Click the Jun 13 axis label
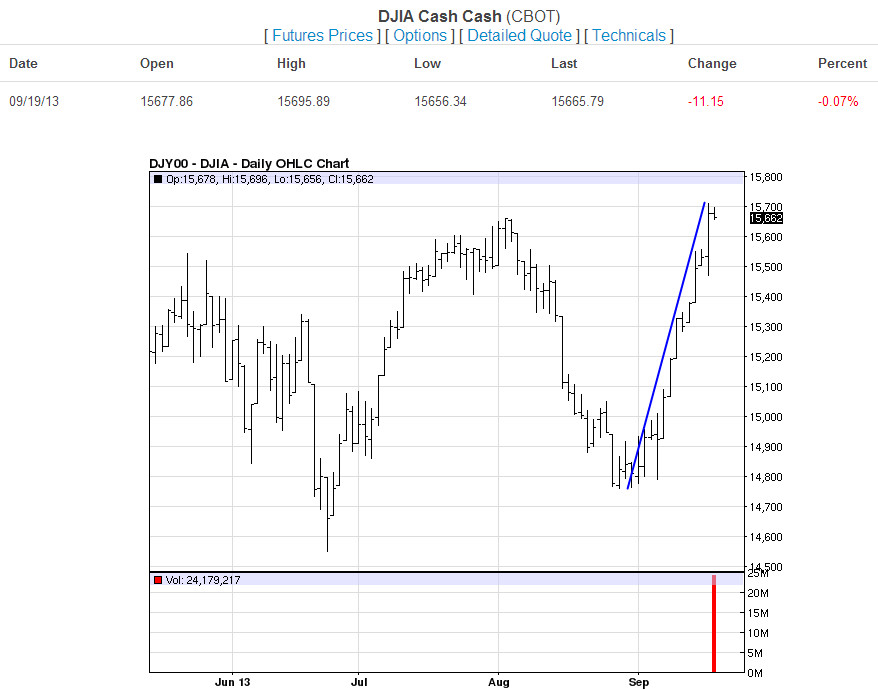This screenshot has width=878, height=690. (232, 682)
